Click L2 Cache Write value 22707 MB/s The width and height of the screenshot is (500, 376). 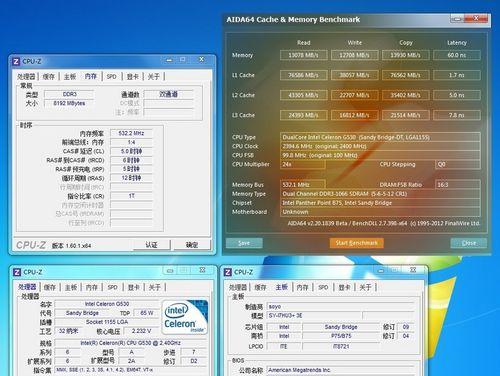click(x=355, y=95)
